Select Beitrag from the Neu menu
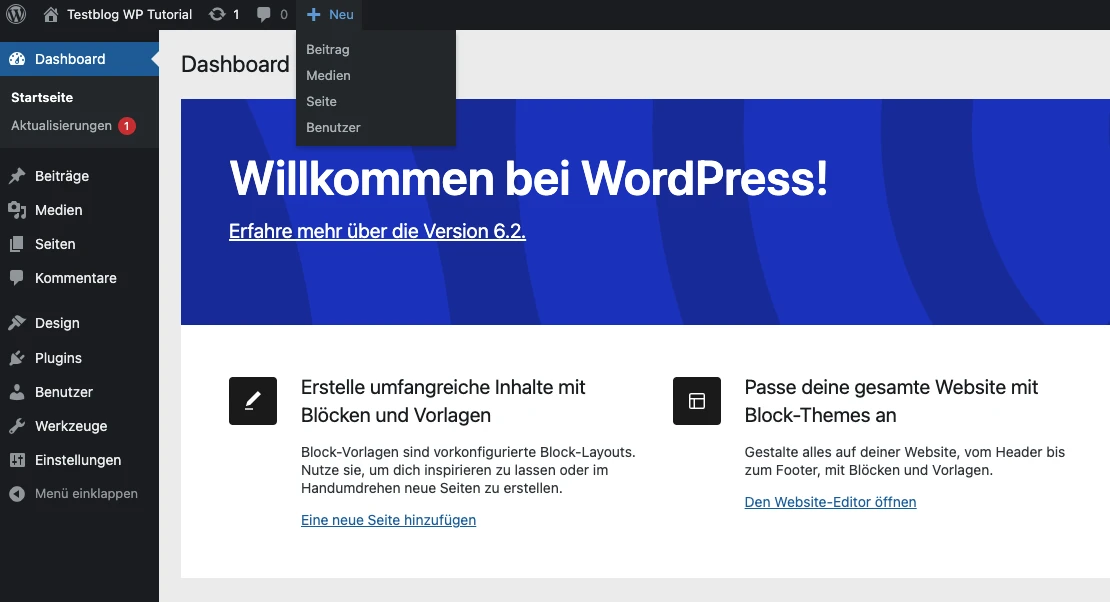The image size is (1110, 602). click(x=327, y=49)
